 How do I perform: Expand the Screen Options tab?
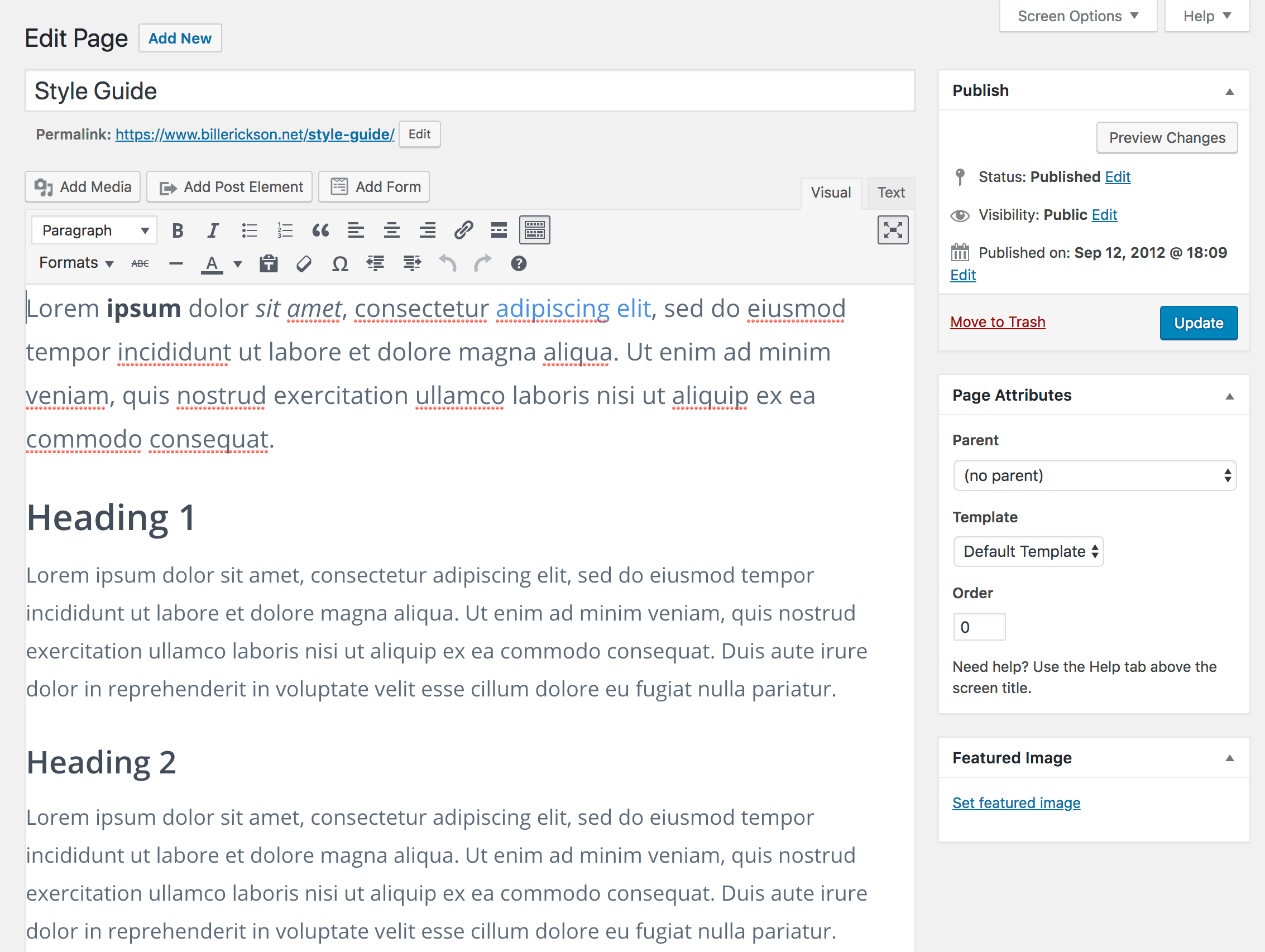pyautogui.click(x=1077, y=16)
